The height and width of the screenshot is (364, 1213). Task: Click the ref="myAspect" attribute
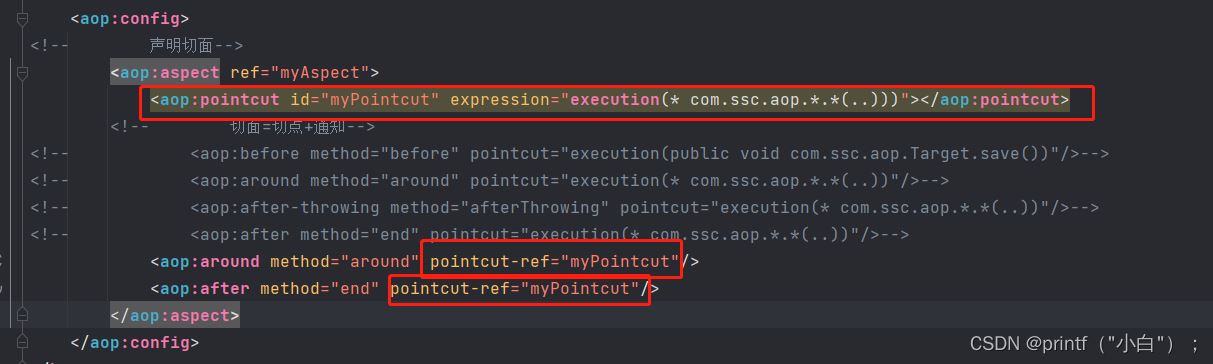pyautogui.click(x=300, y=72)
